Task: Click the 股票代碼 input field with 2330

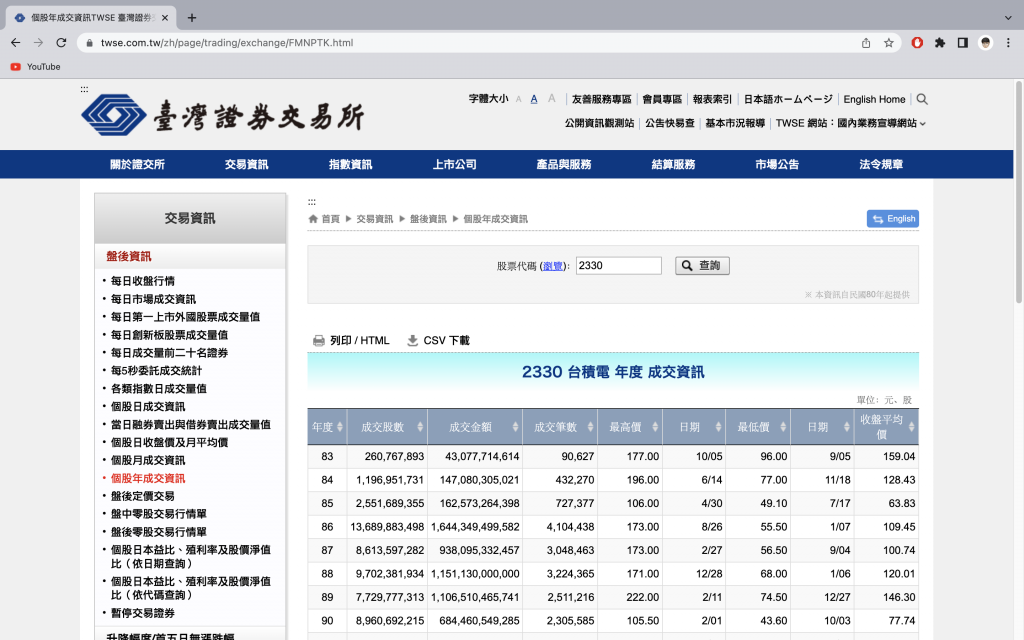Action: pos(618,266)
